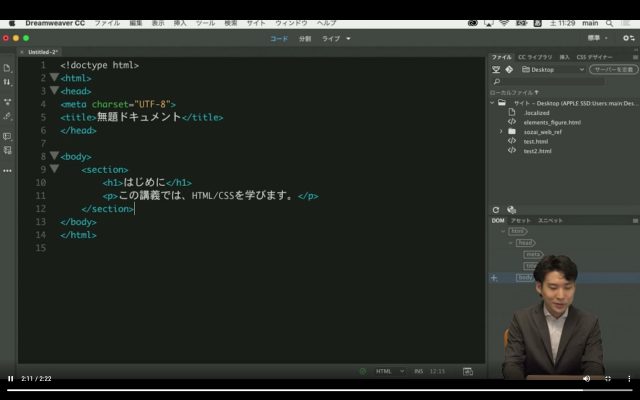Open the Dreamweaver CC application menu

click(55, 23)
